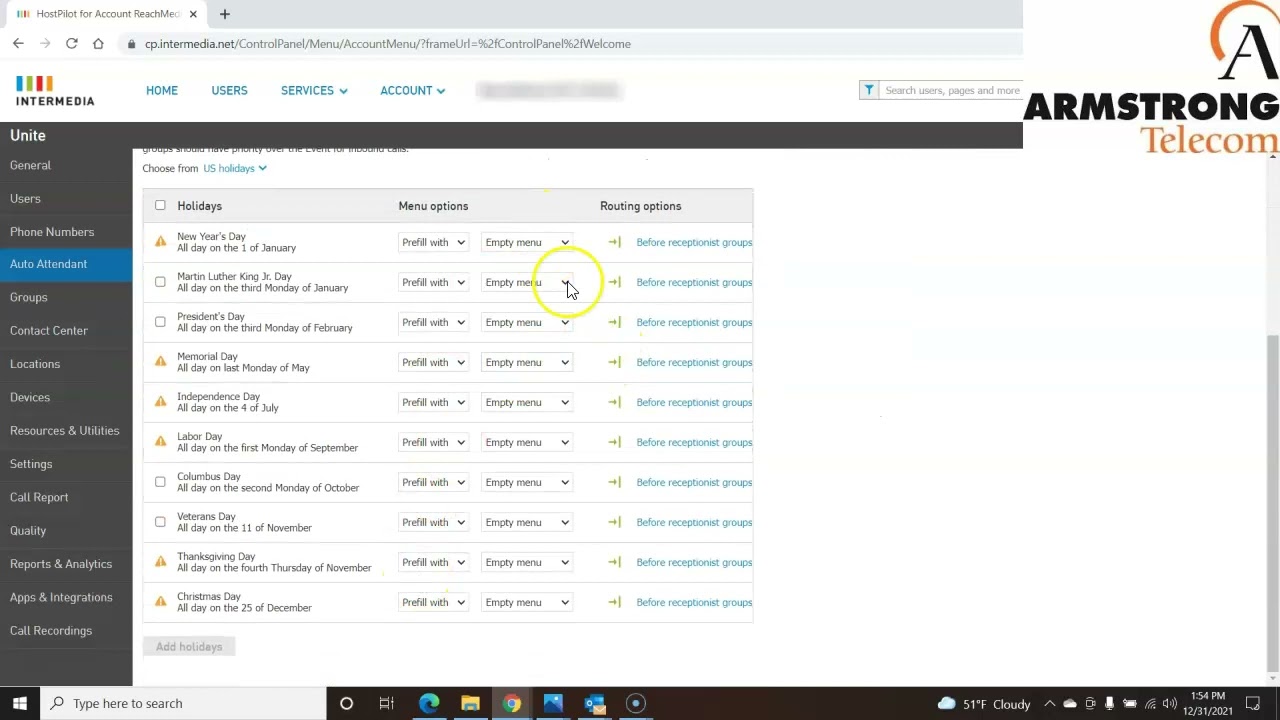The width and height of the screenshot is (1280, 720).
Task: Open the Cortana circle on the taskbar
Action: click(346, 703)
